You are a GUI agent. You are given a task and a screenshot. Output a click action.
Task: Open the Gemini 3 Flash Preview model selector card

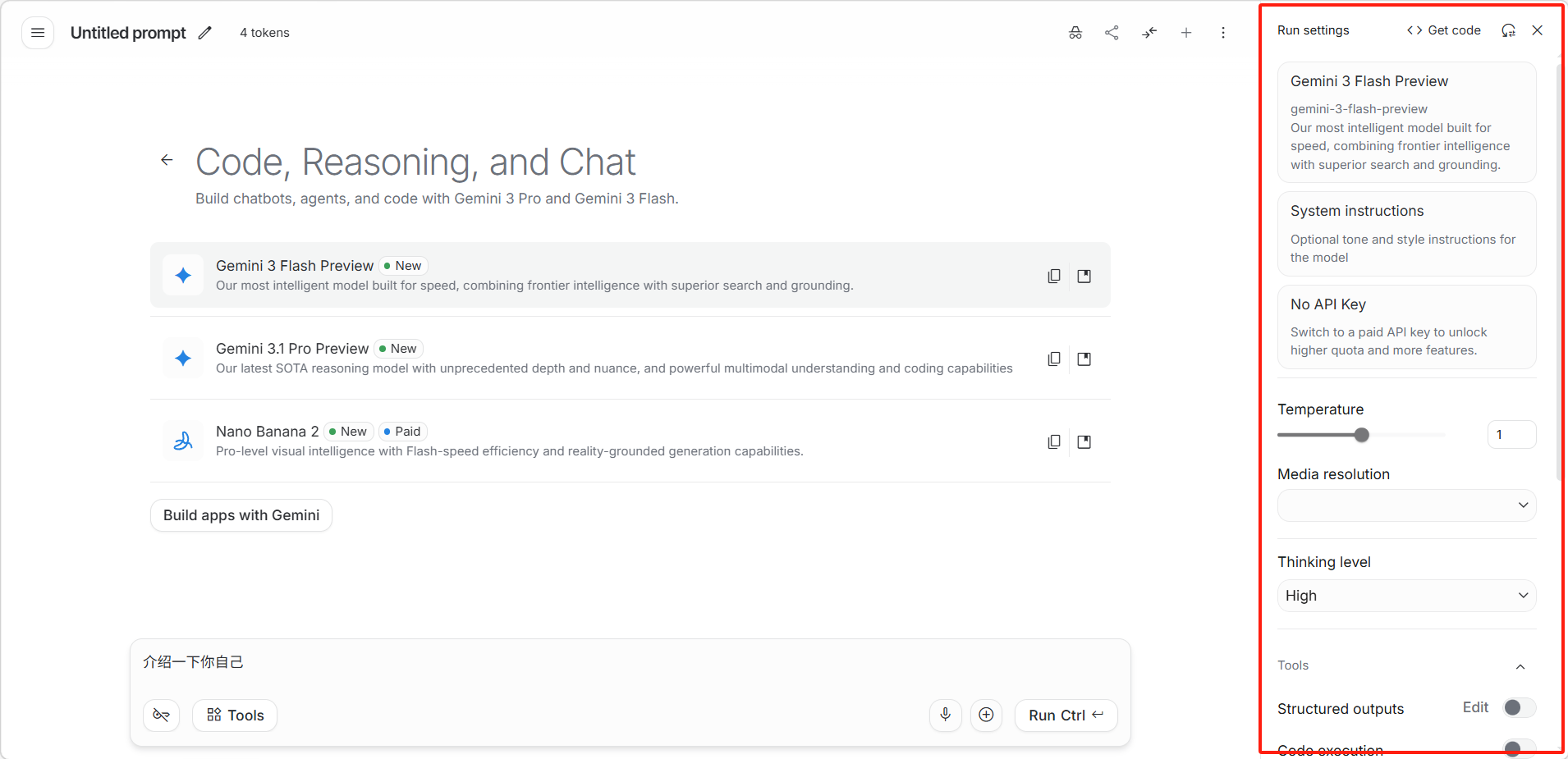1407,122
